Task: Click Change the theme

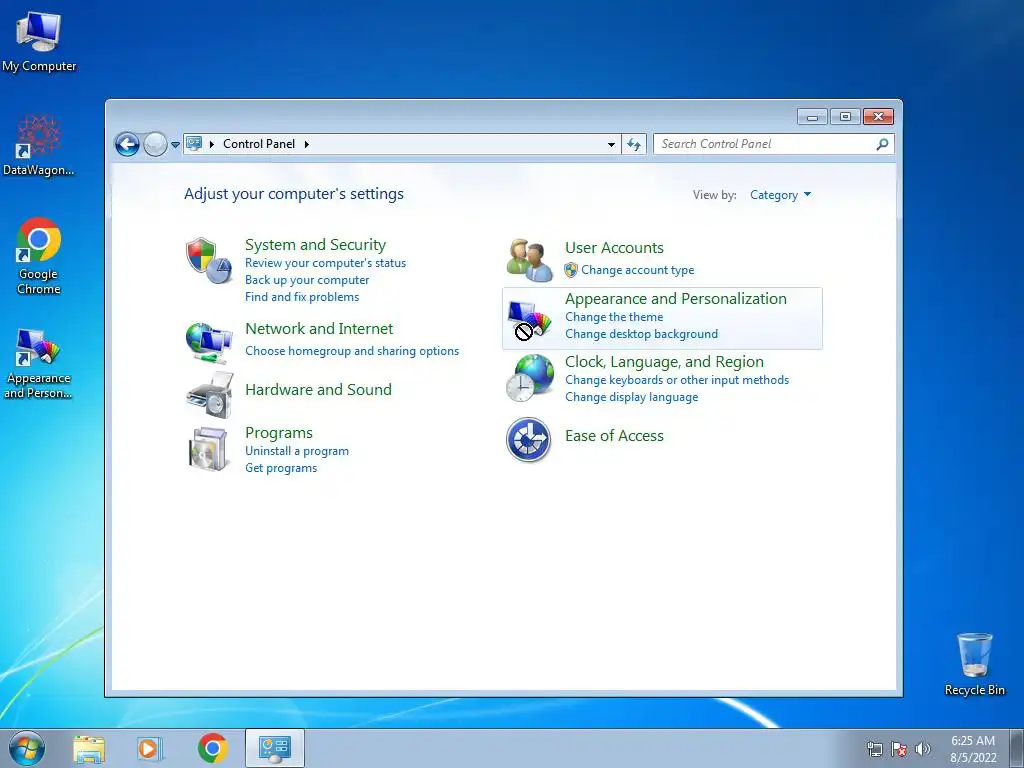Action: 614,317
